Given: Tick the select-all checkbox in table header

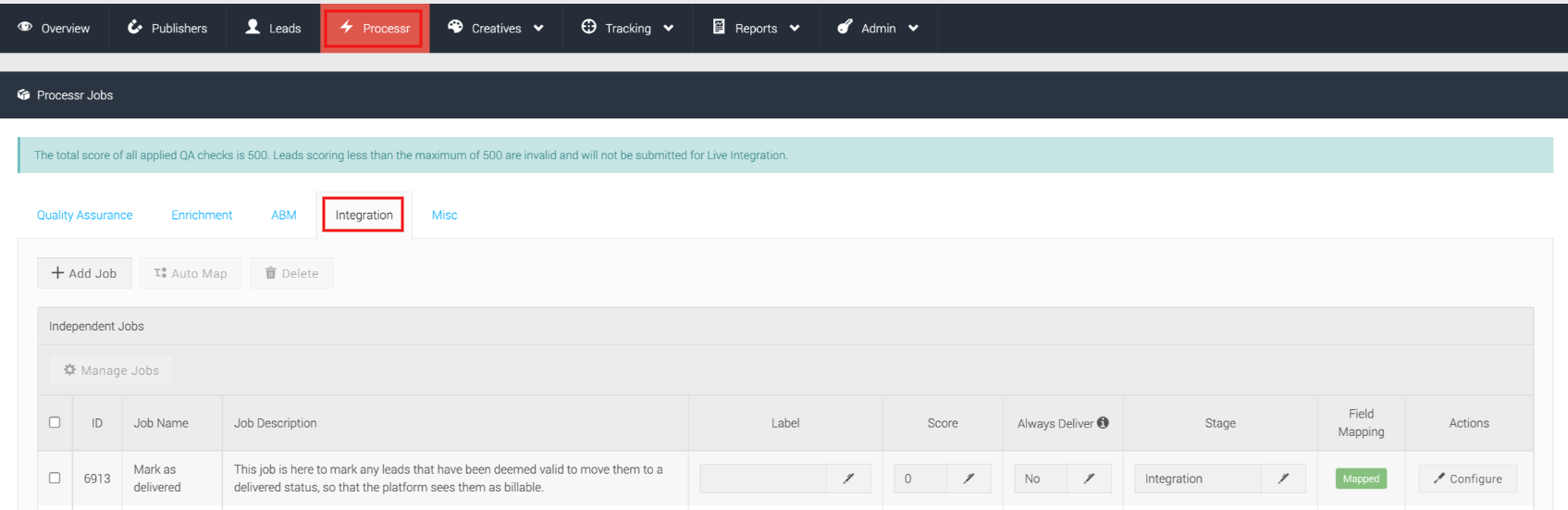Looking at the screenshot, I should click(55, 422).
